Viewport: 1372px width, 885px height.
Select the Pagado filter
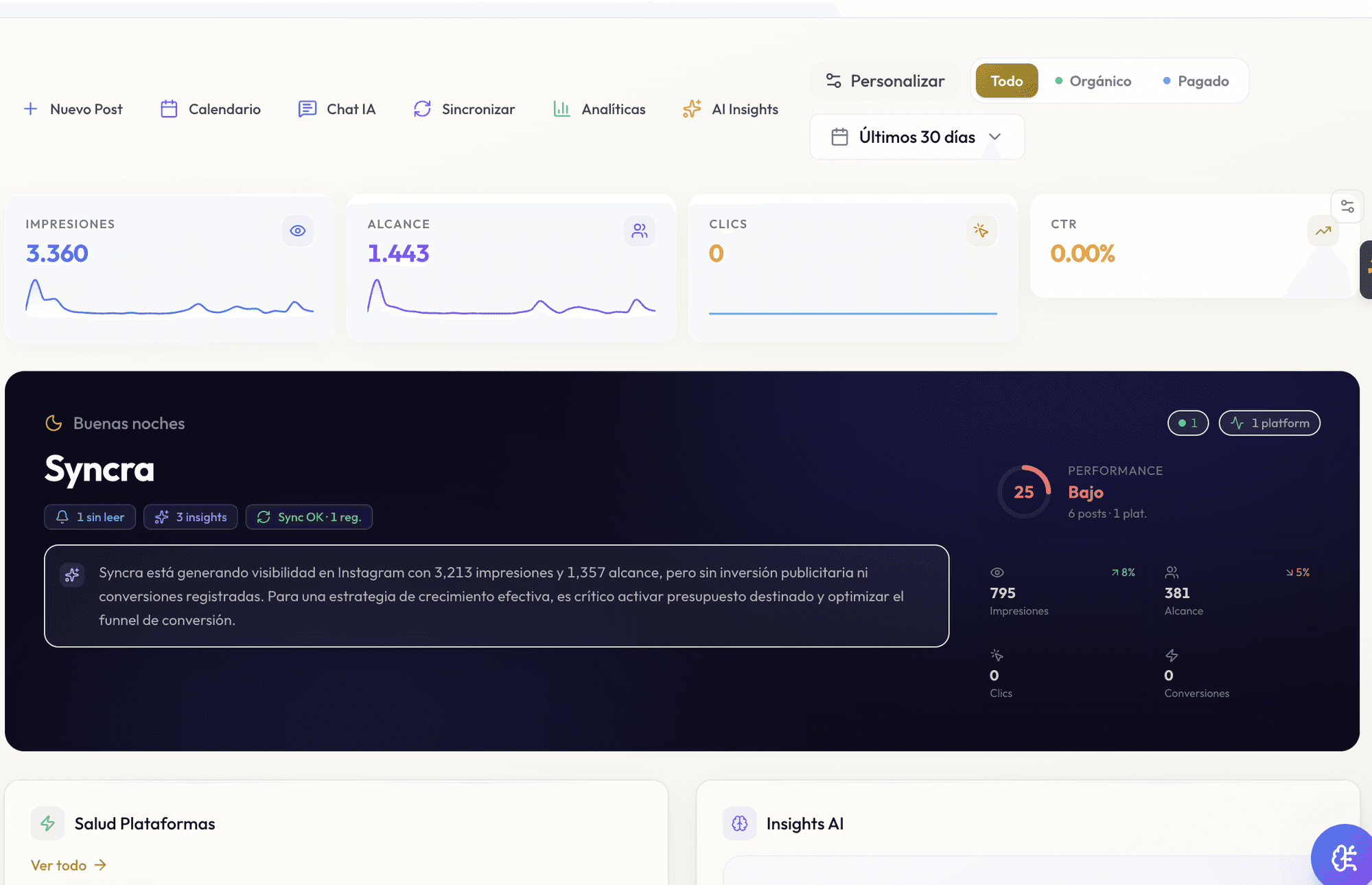pyautogui.click(x=1196, y=80)
